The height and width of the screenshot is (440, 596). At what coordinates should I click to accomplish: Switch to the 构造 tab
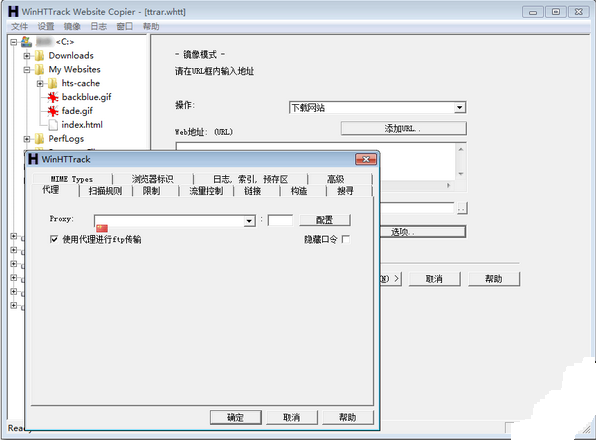299,191
